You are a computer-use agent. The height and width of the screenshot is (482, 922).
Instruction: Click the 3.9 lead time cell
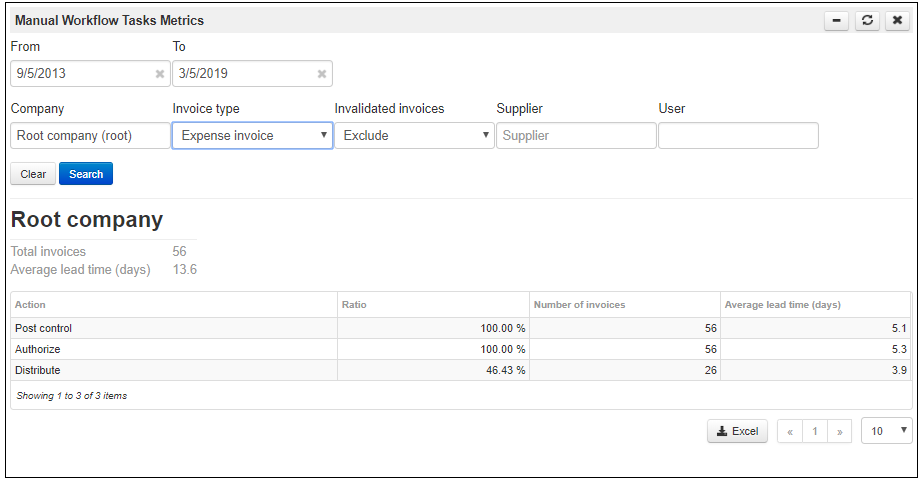(x=816, y=370)
